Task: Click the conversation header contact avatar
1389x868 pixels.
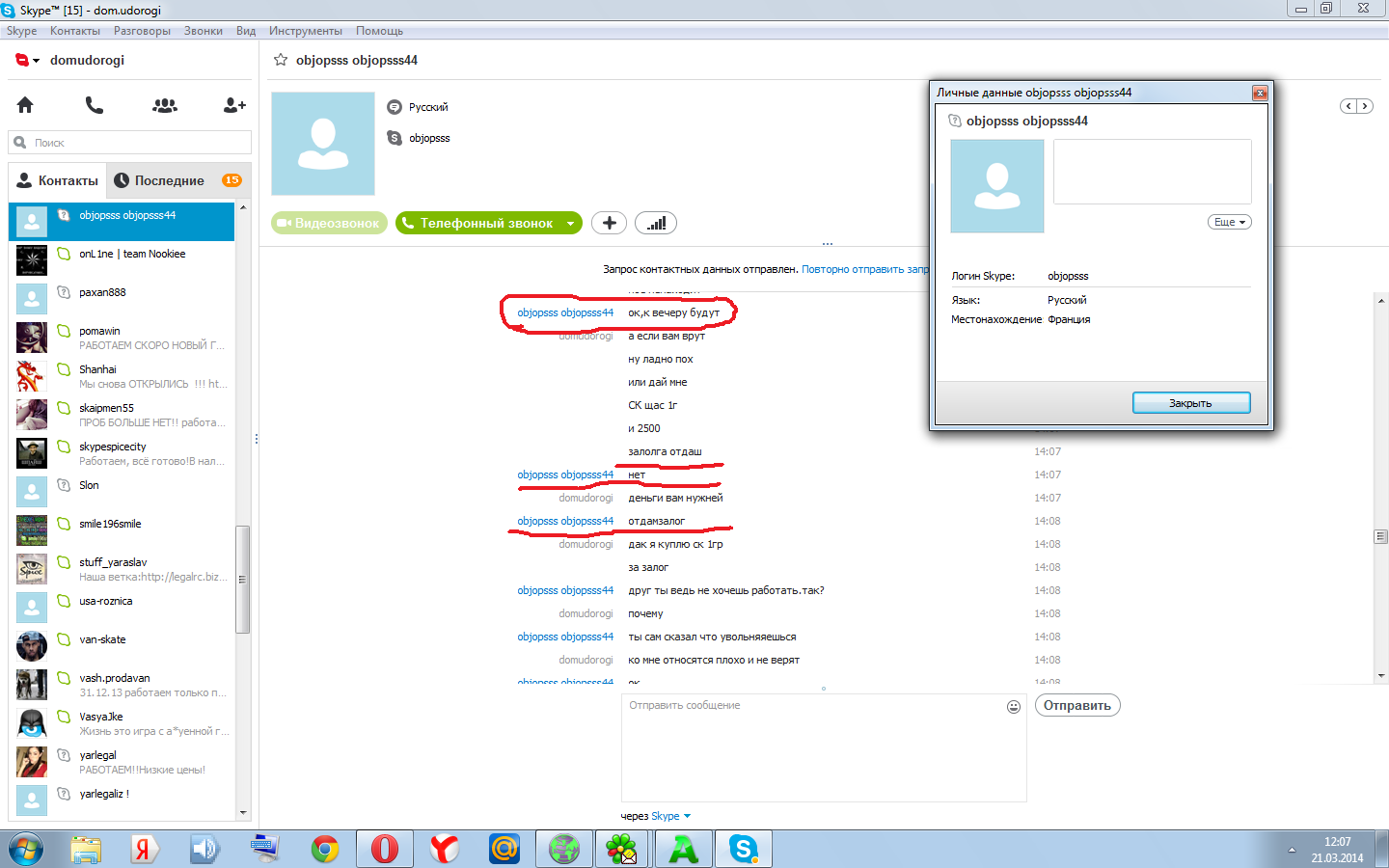Action: (x=323, y=144)
